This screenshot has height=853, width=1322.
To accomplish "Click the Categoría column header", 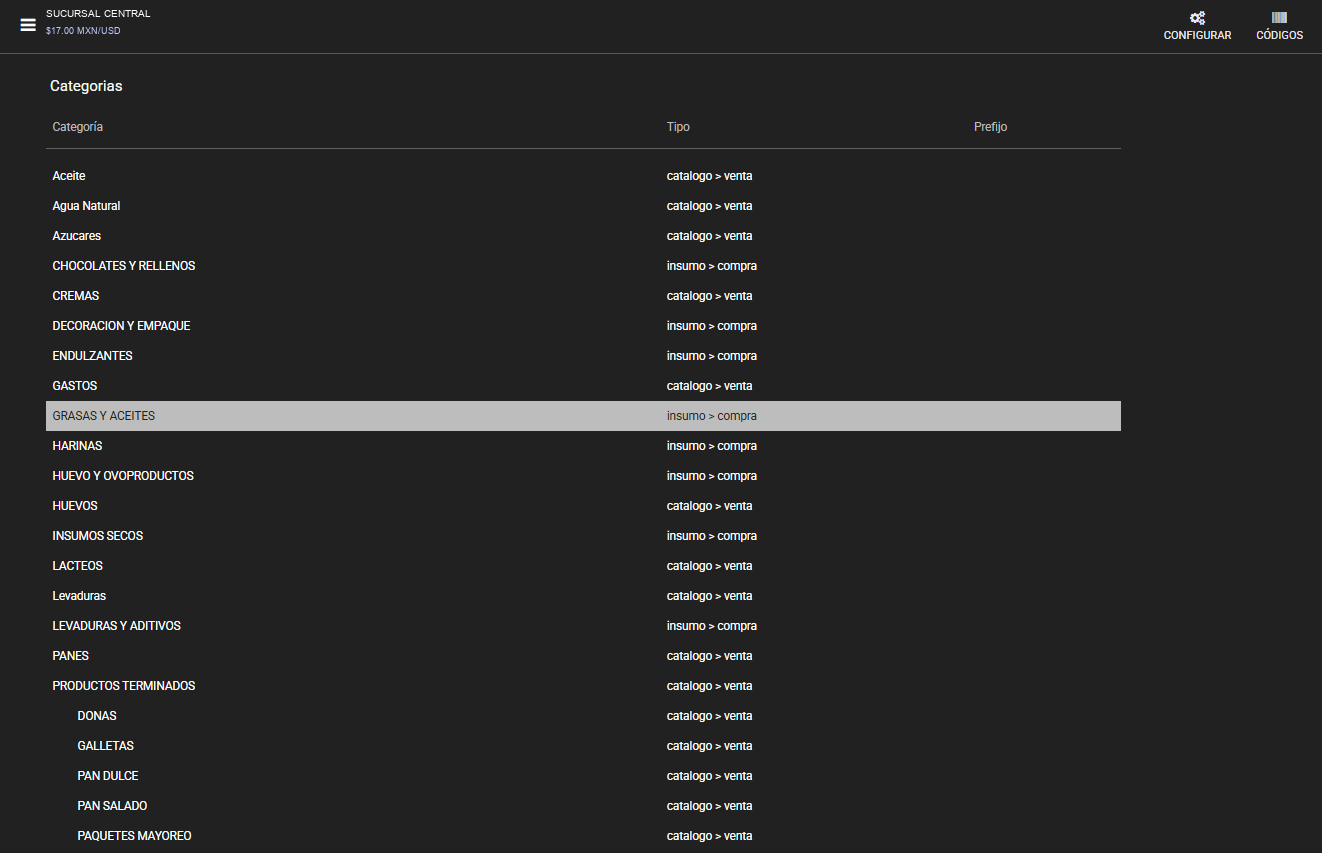I will (x=78, y=127).
